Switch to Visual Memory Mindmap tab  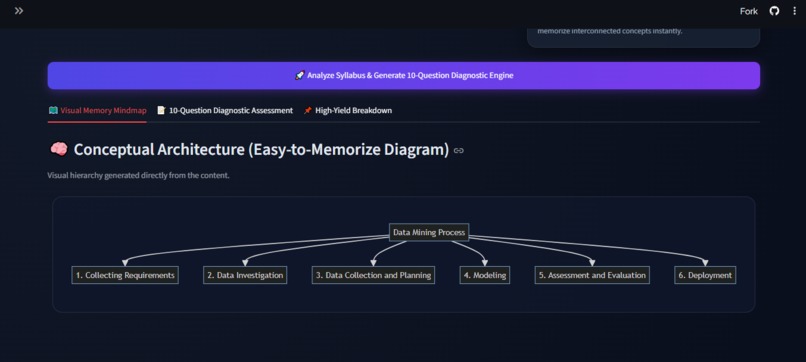[97, 111]
